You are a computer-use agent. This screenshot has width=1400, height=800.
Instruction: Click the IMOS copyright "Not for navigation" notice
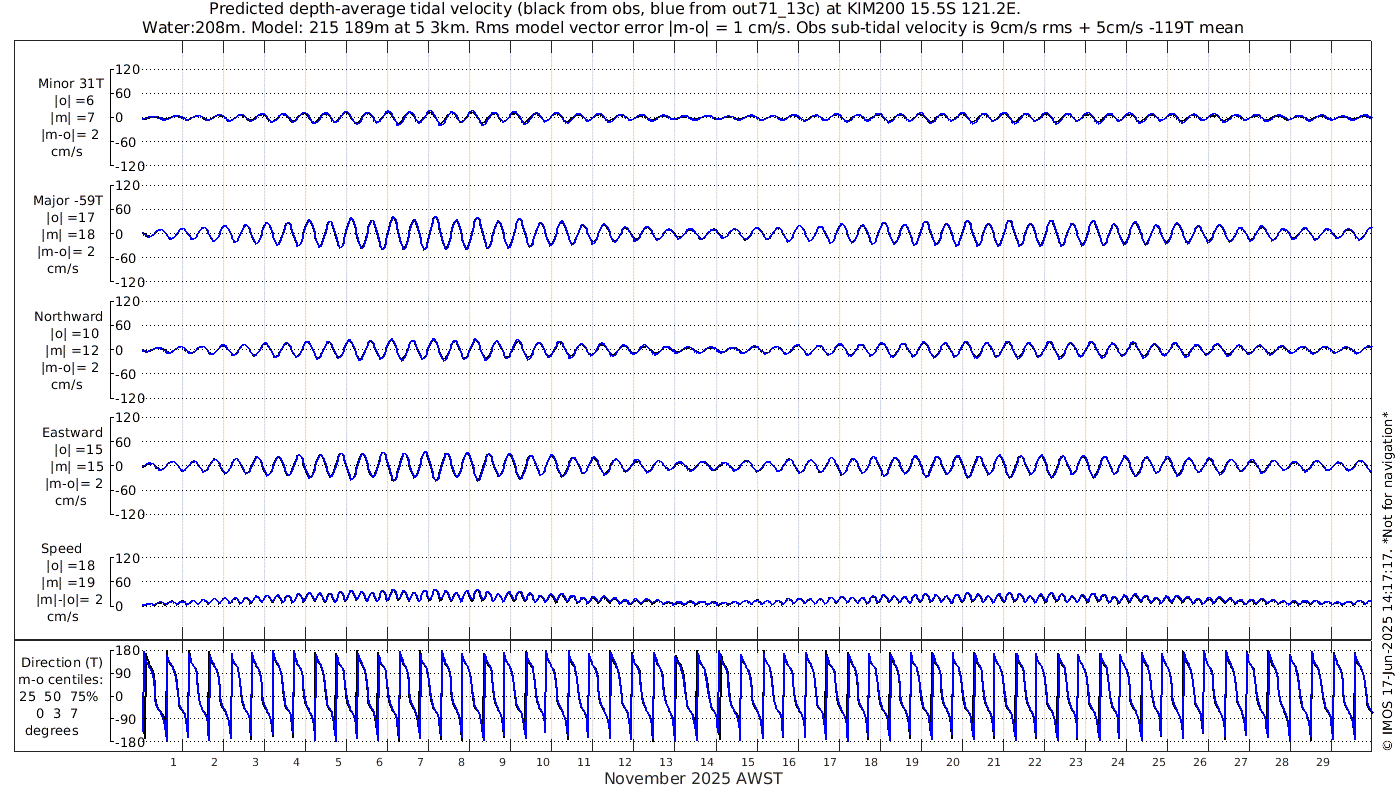pyautogui.click(x=1387, y=580)
